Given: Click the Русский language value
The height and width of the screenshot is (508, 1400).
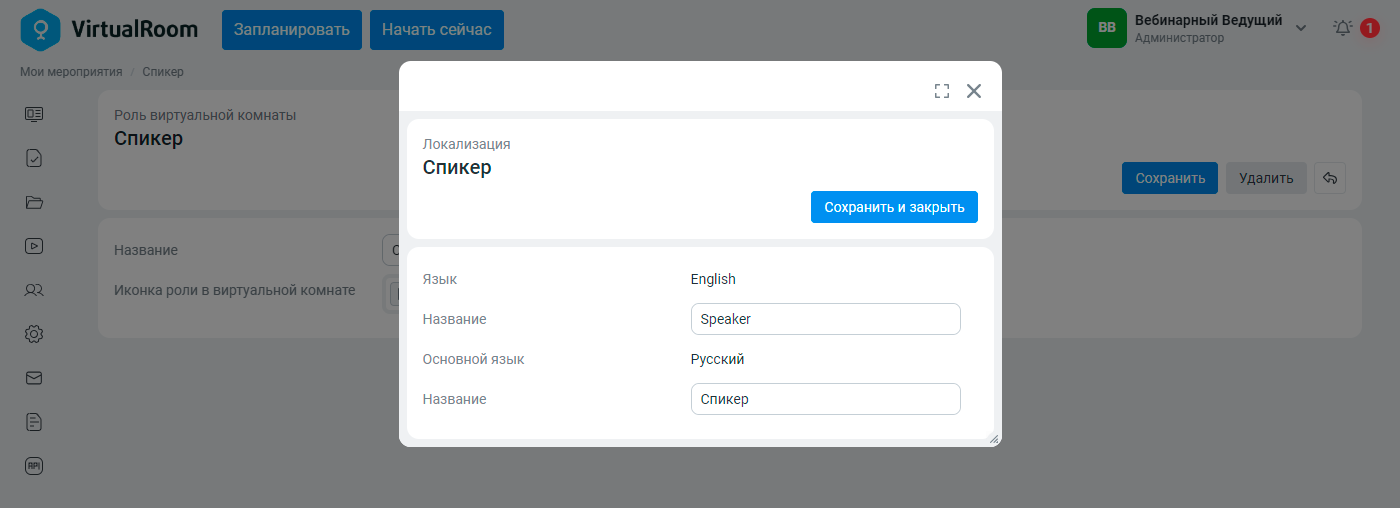Looking at the screenshot, I should [x=718, y=359].
